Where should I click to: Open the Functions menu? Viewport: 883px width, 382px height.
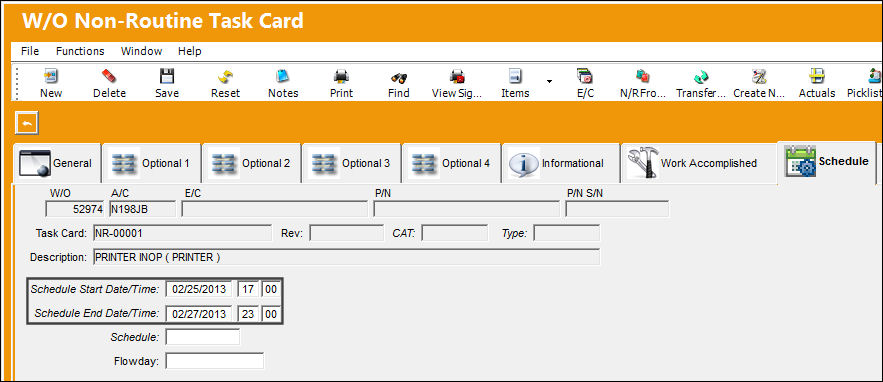[80, 51]
